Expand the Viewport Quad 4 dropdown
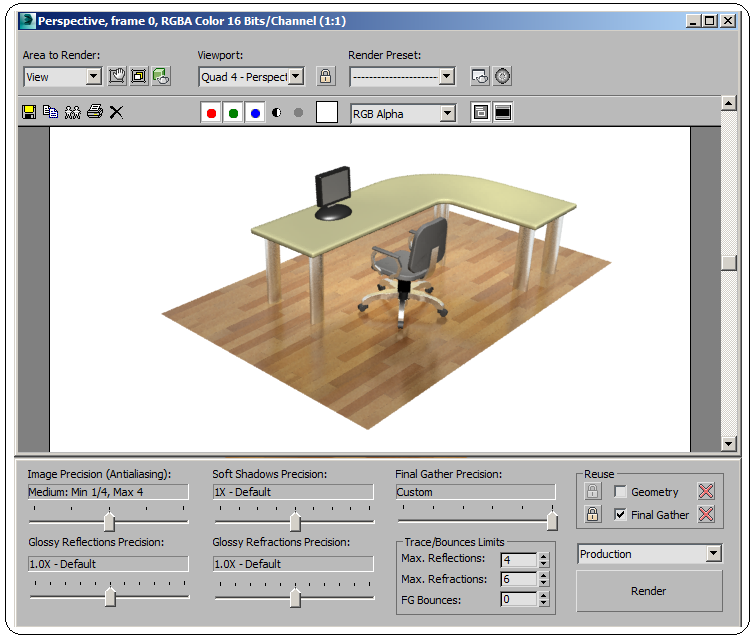Screen dimensions: 754x639 pyautogui.click(x=296, y=77)
